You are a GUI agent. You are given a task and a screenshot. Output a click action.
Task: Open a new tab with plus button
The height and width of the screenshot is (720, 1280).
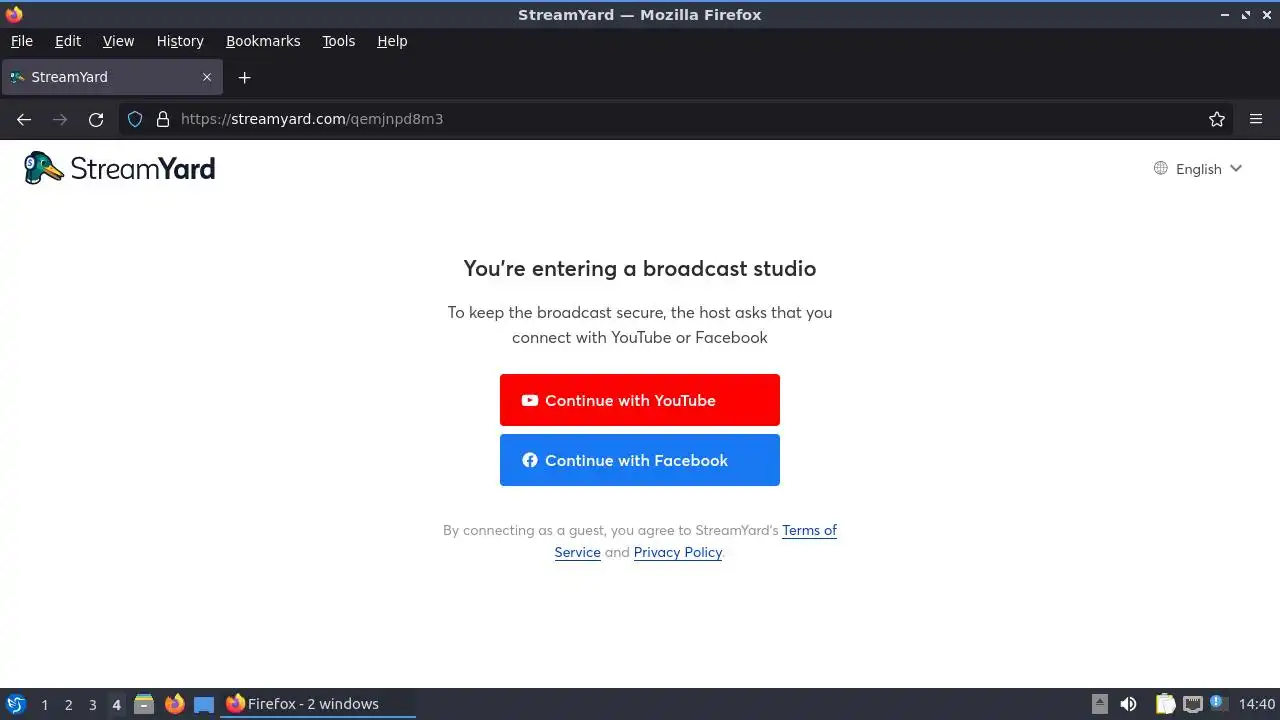(244, 77)
